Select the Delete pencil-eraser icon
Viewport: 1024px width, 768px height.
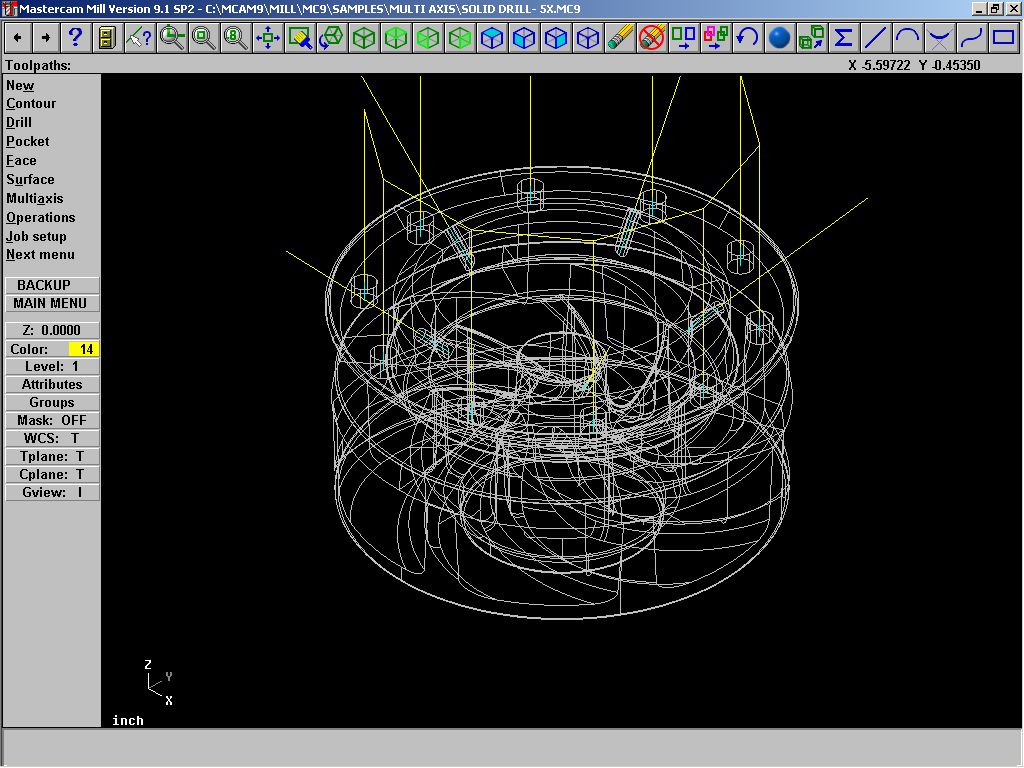click(620, 37)
